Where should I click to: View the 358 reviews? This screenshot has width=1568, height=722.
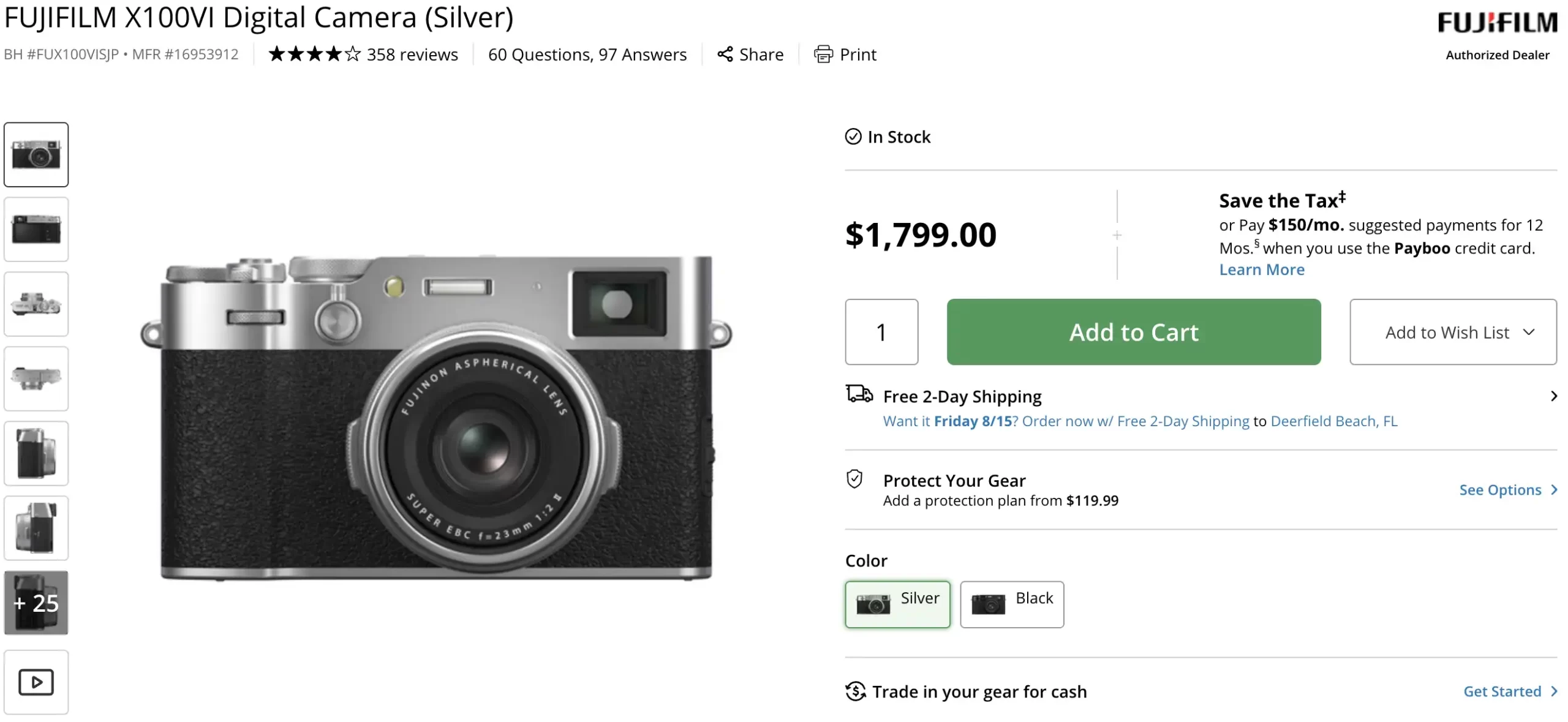pos(412,54)
